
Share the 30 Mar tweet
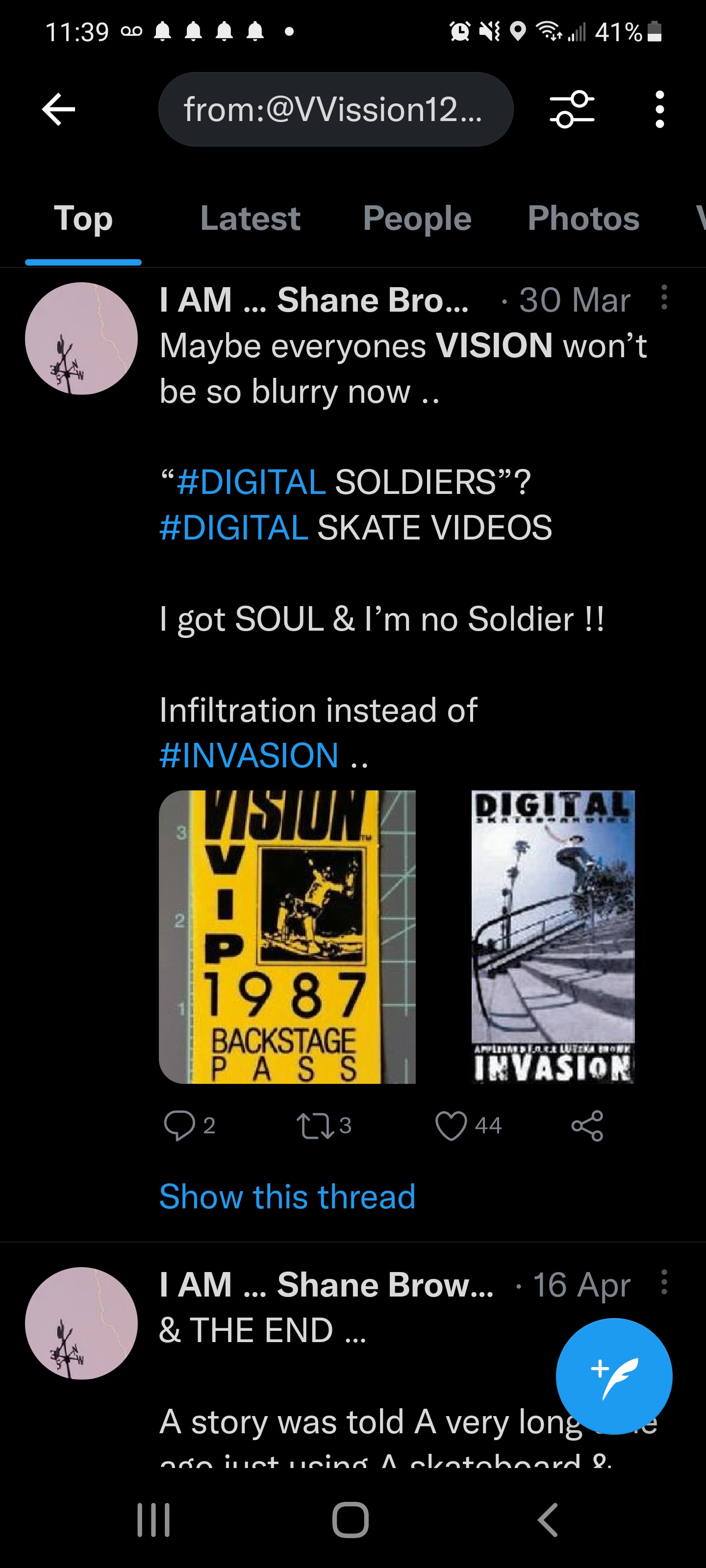click(x=587, y=1126)
